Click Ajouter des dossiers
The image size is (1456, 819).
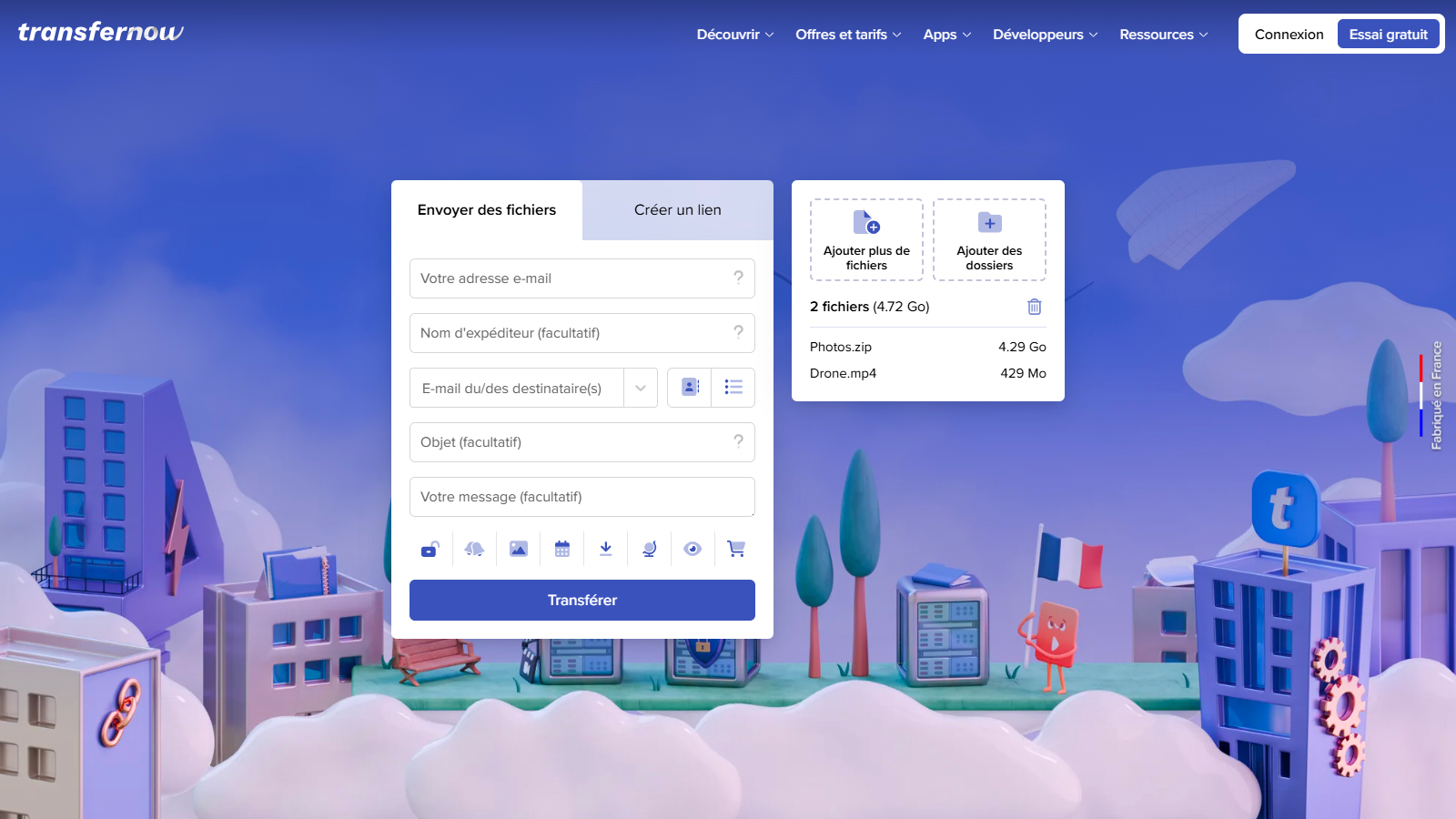click(x=989, y=240)
